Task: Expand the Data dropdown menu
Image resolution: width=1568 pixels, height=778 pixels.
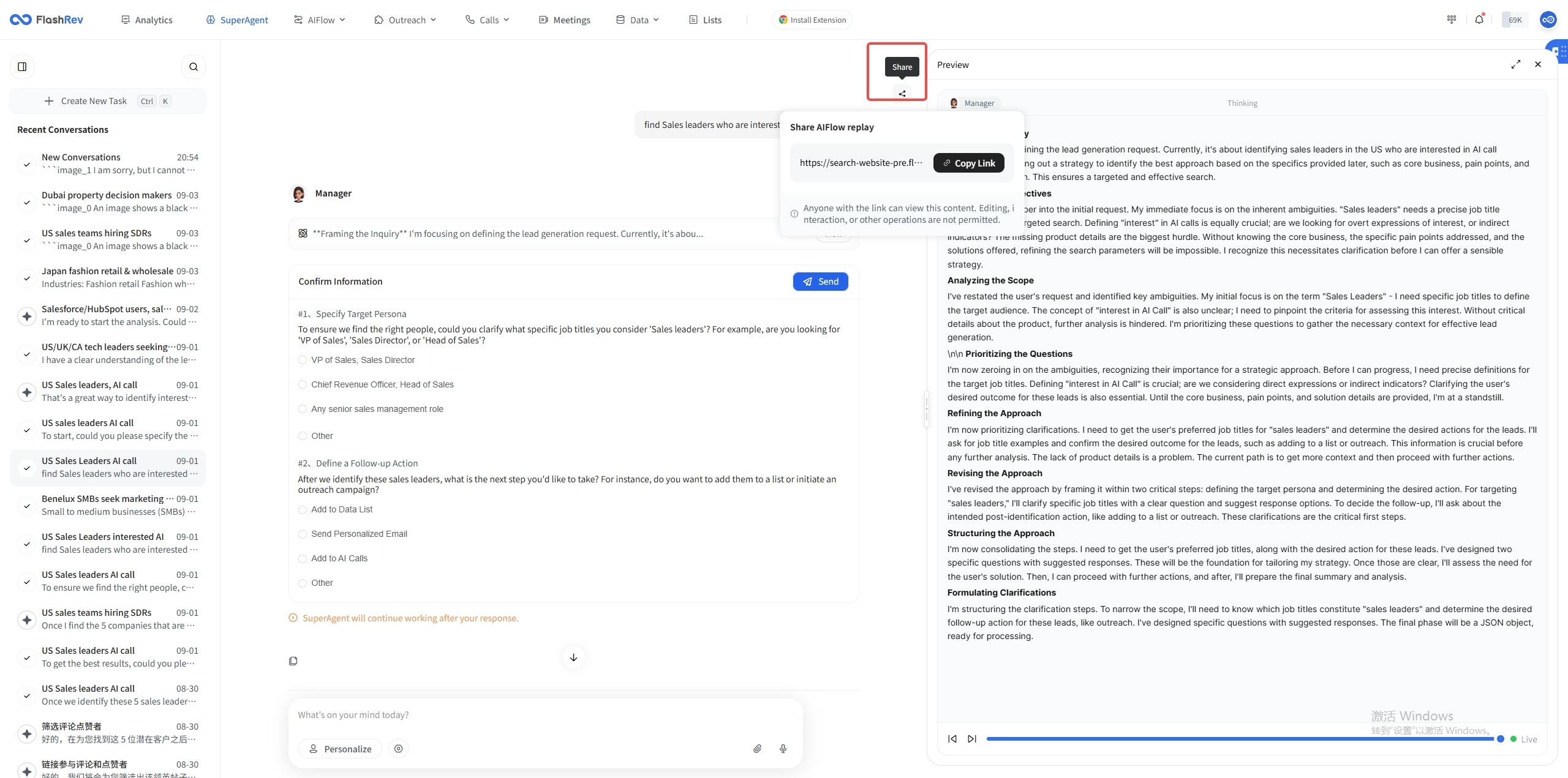Action: coord(638,20)
